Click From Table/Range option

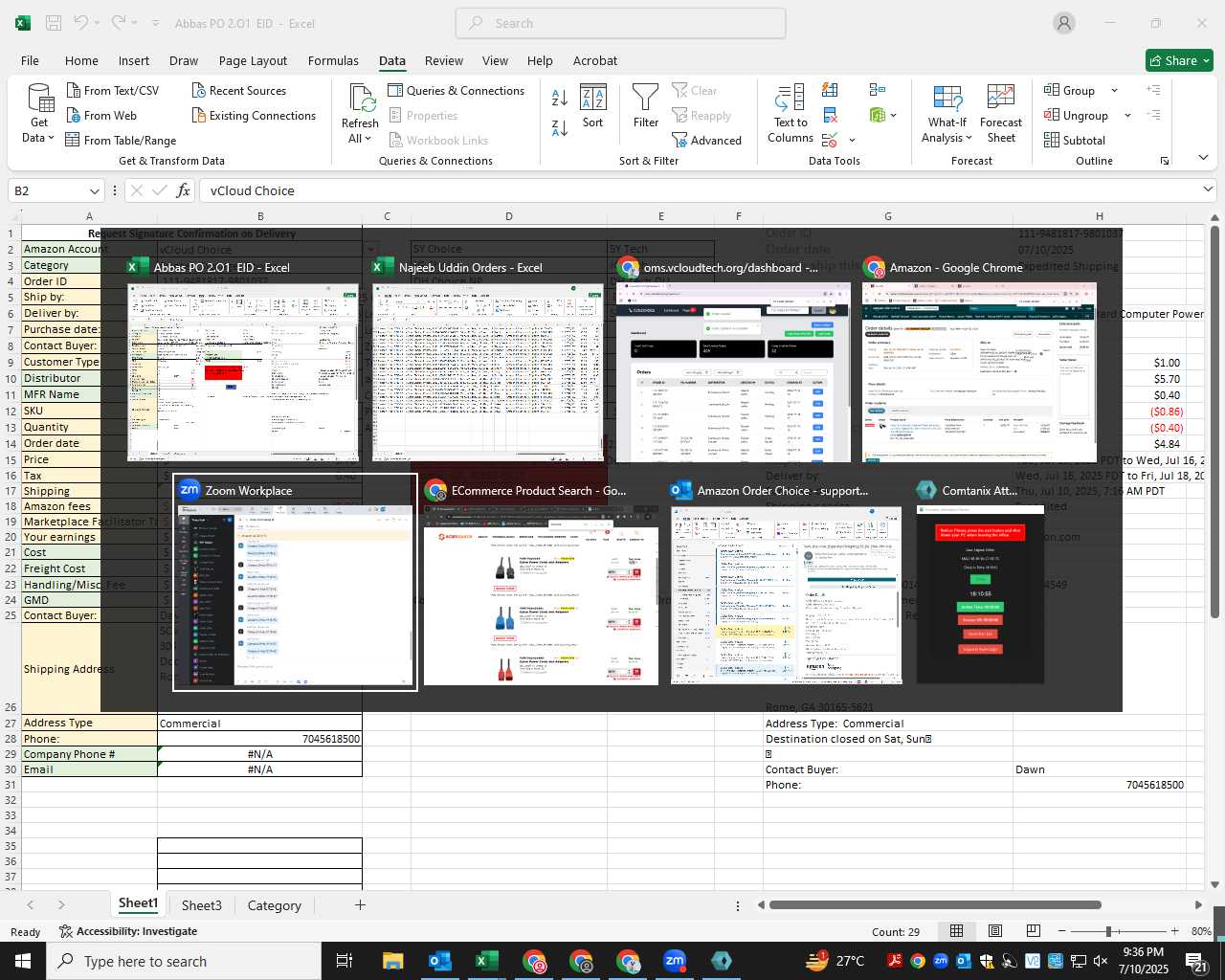[121, 141]
